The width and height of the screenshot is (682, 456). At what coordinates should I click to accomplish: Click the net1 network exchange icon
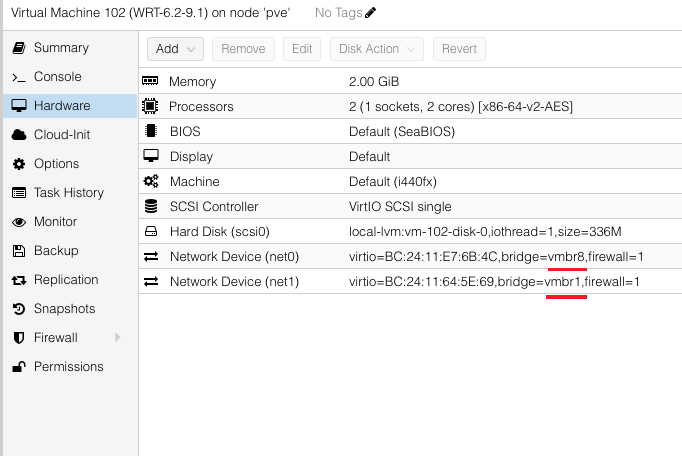point(151,282)
